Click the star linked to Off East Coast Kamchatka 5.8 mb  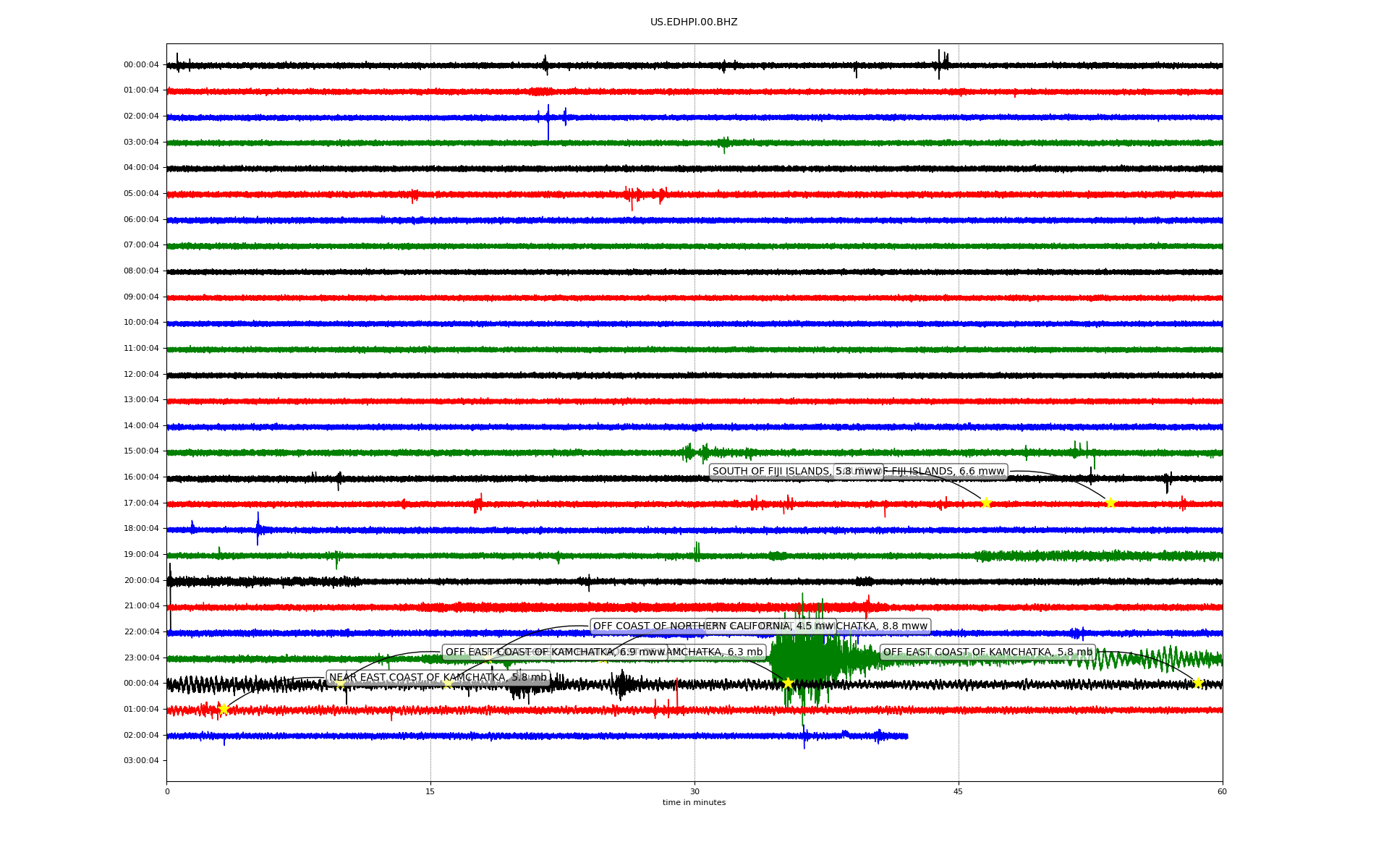(x=1197, y=683)
